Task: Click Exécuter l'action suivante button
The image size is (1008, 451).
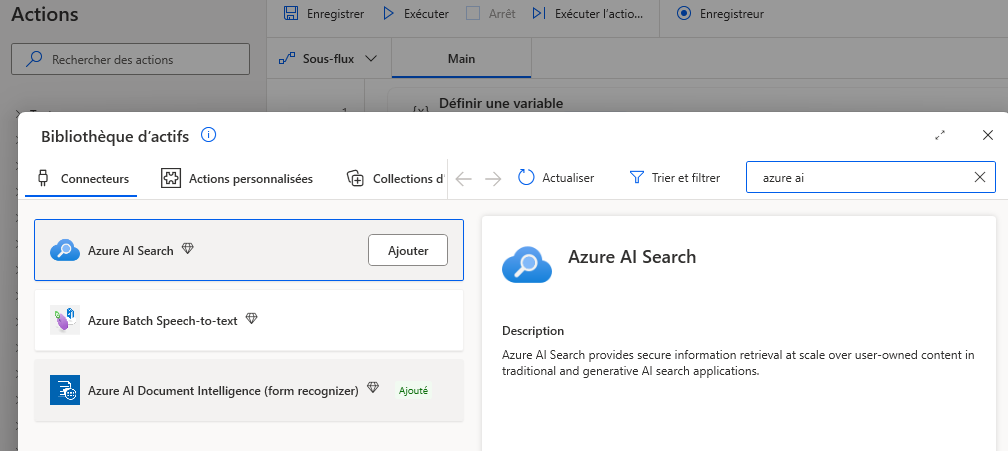Action: click(x=587, y=13)
